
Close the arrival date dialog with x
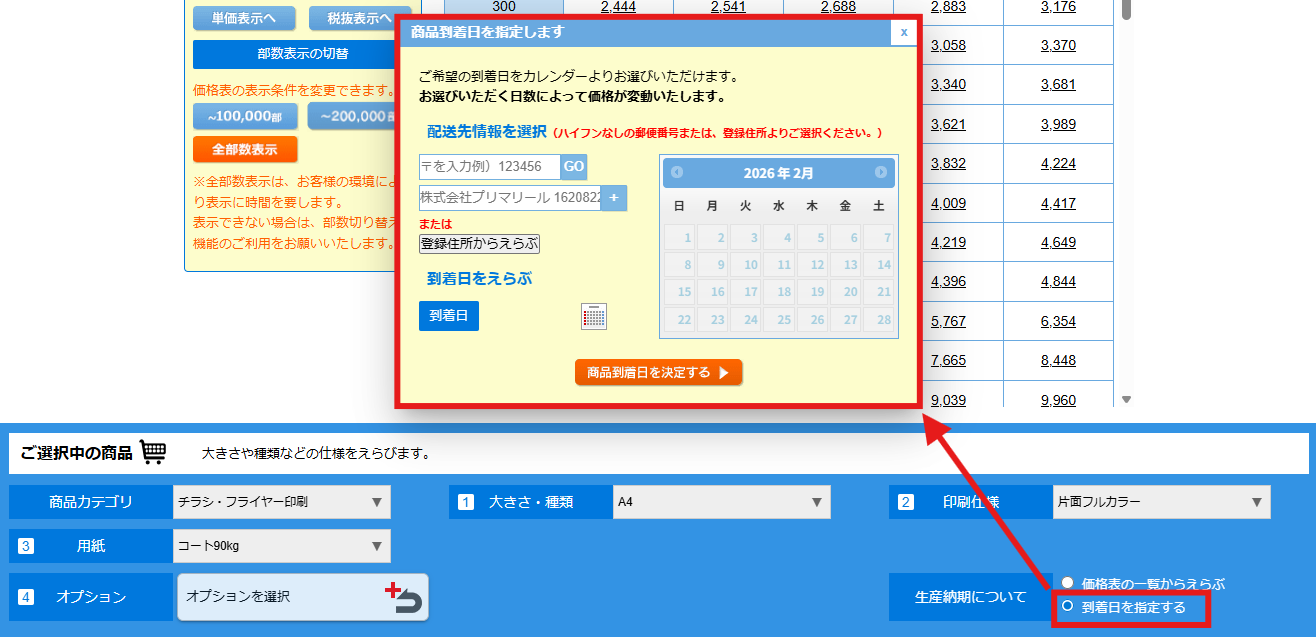[904, 32]
